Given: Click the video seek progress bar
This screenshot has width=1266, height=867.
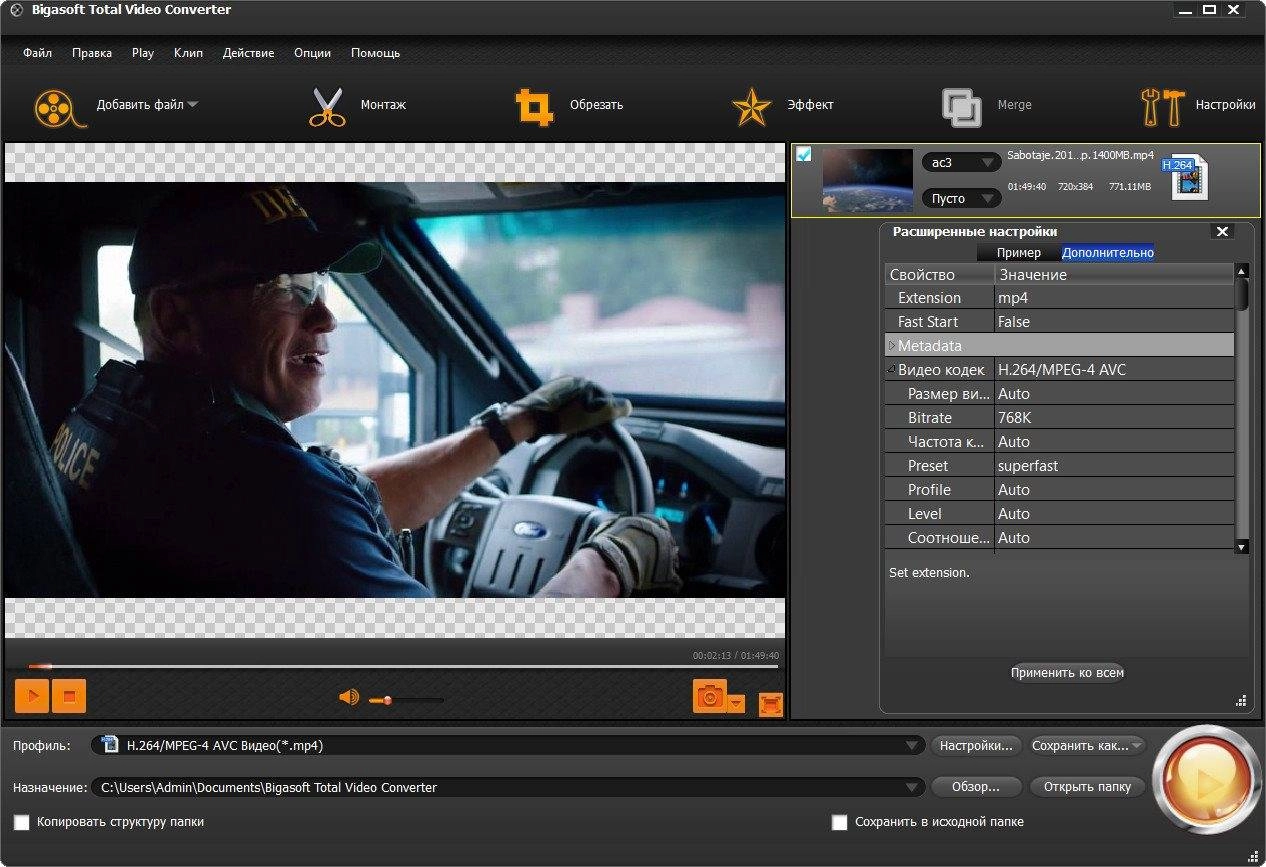Looking at the screenshot, I should (403, 666).
